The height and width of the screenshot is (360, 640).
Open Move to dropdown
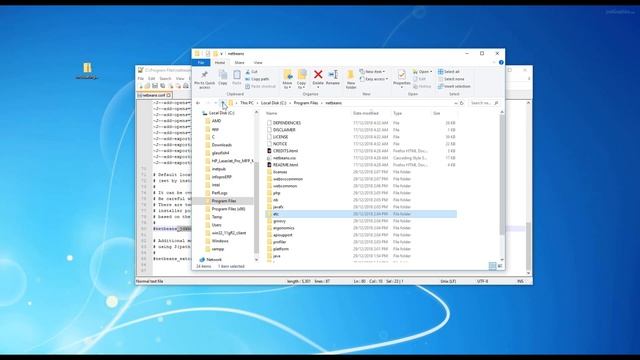(x=287, y=85)
